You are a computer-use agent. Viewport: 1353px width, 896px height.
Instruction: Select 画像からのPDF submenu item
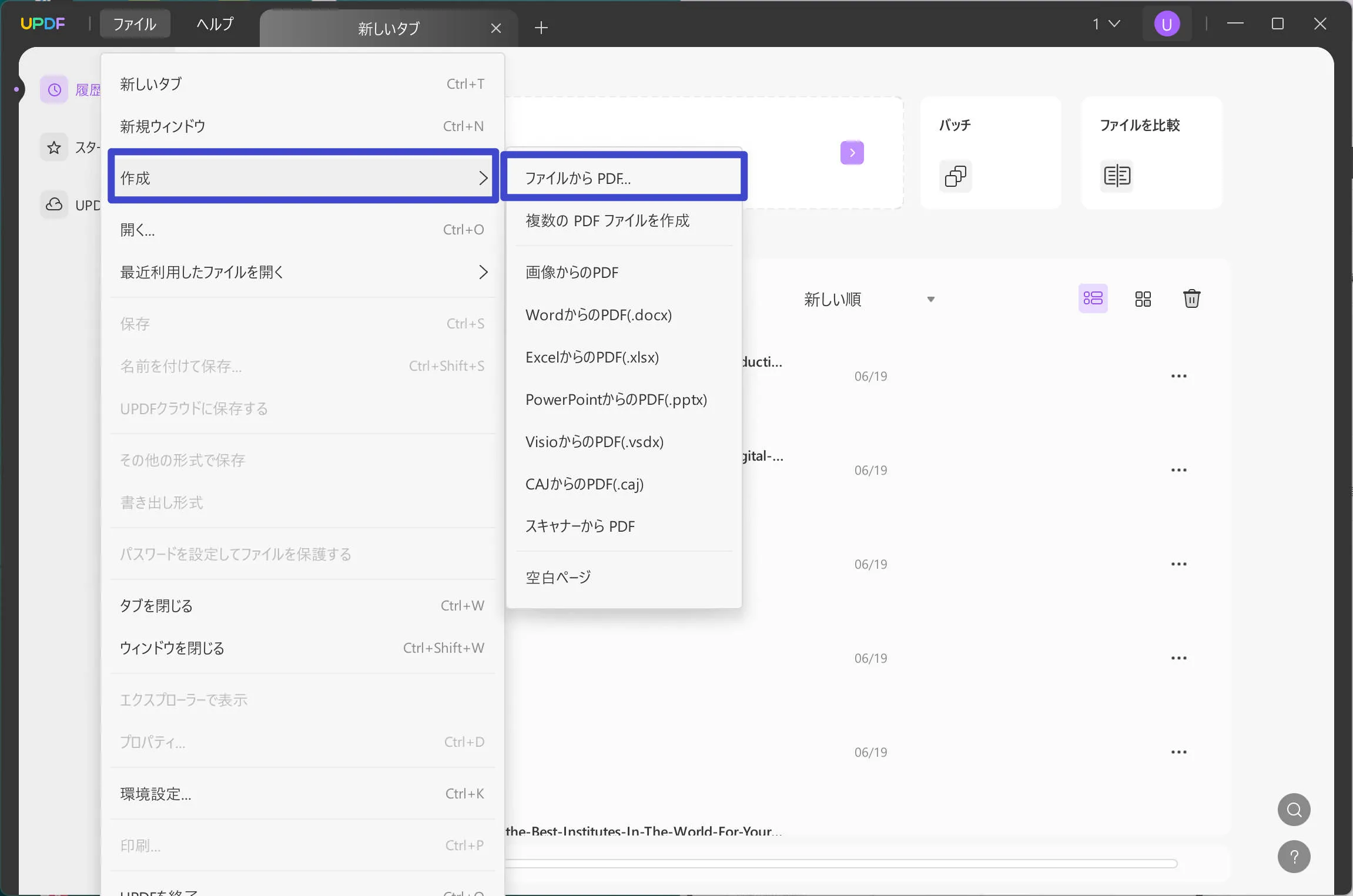624,273
